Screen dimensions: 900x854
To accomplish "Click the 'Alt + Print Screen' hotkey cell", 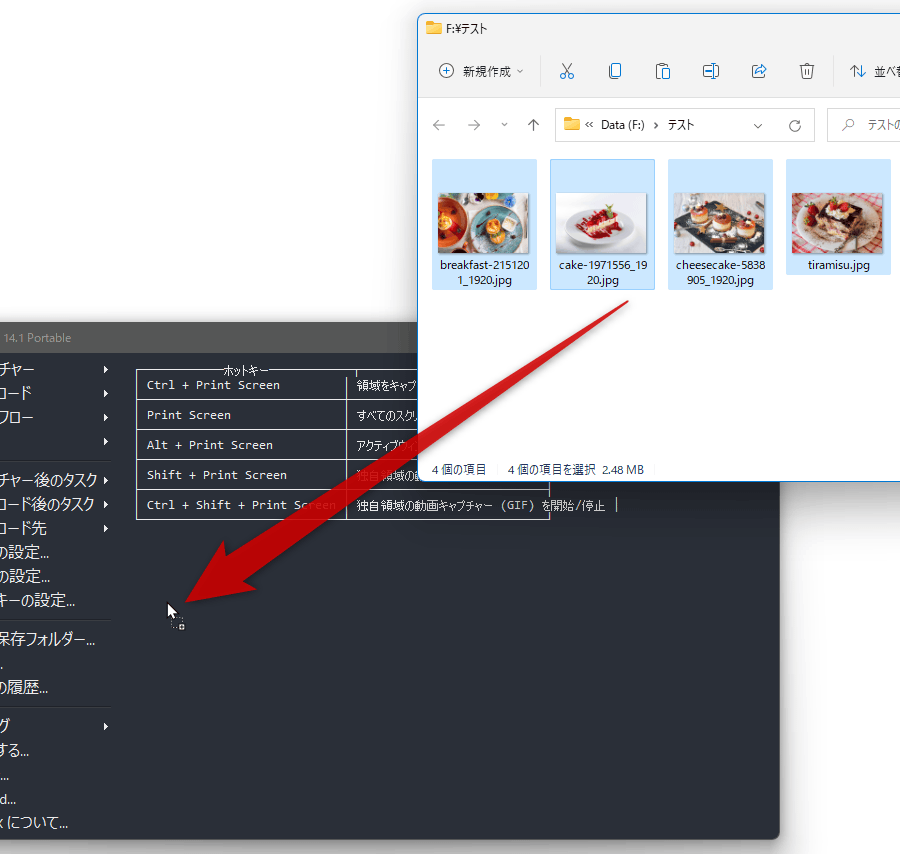I will pyautogui.click(x=241, y=445).
